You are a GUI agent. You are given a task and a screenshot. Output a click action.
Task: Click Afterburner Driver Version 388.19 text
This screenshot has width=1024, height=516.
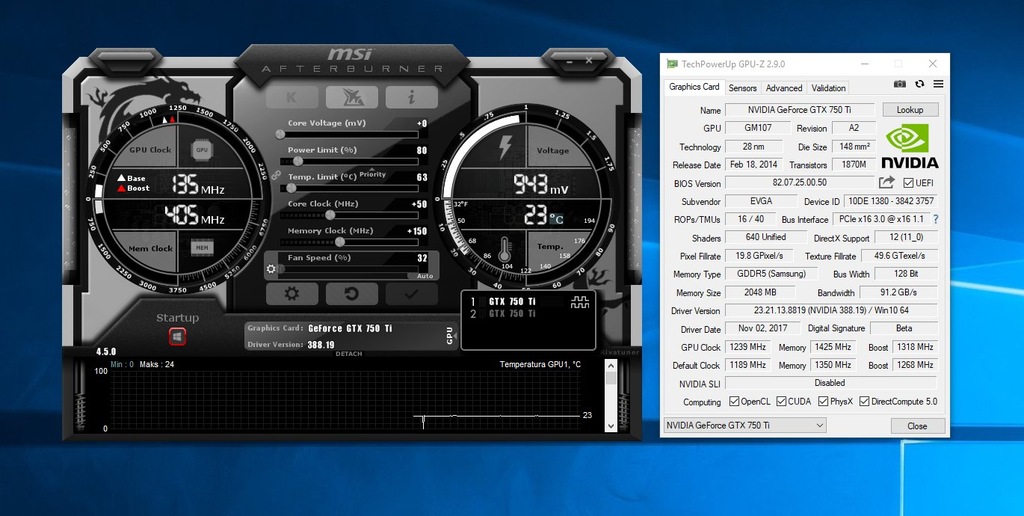coord(321,345)
